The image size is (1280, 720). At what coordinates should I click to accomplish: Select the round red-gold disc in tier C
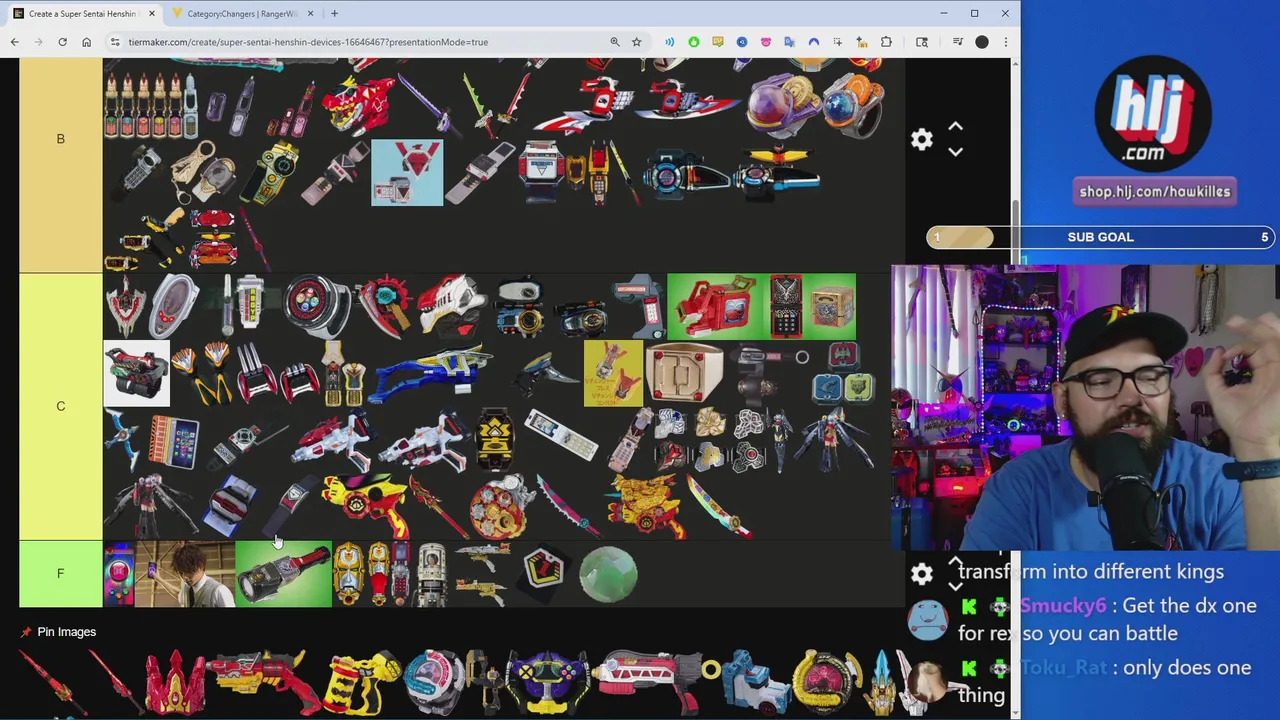[500, 507]
